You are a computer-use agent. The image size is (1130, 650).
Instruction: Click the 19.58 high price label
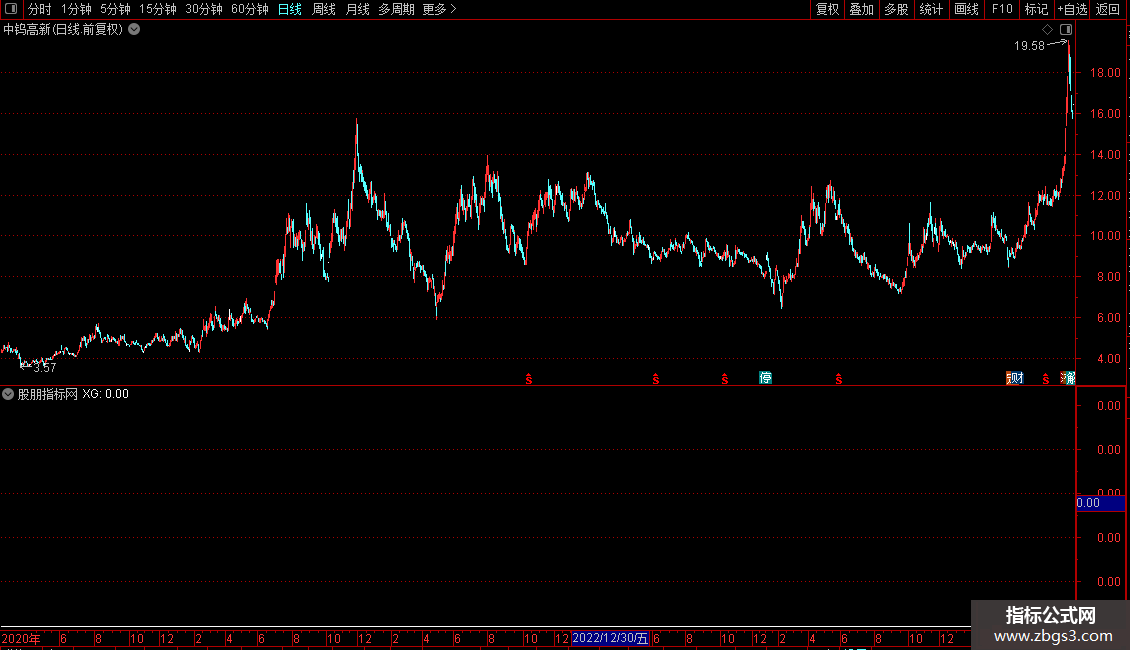point(1029,46)
